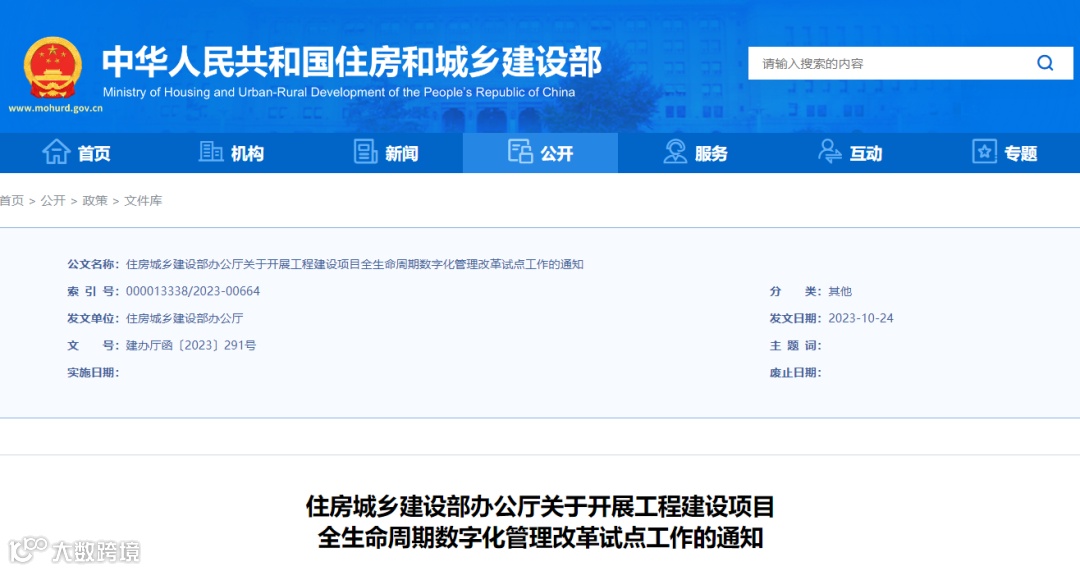Viewport: 1080px width, 571px height.
Task: Click the index number 000013338/2023-00664
Action: click(x=193, y=291)
